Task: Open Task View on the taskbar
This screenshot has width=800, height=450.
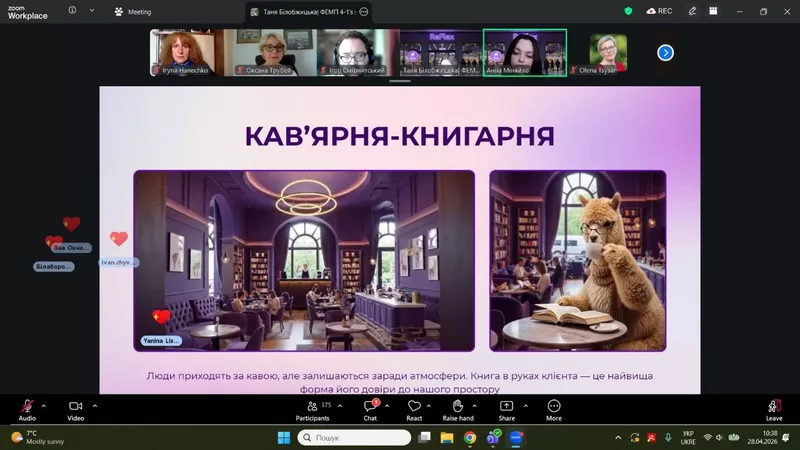Action: coord(424,438)
